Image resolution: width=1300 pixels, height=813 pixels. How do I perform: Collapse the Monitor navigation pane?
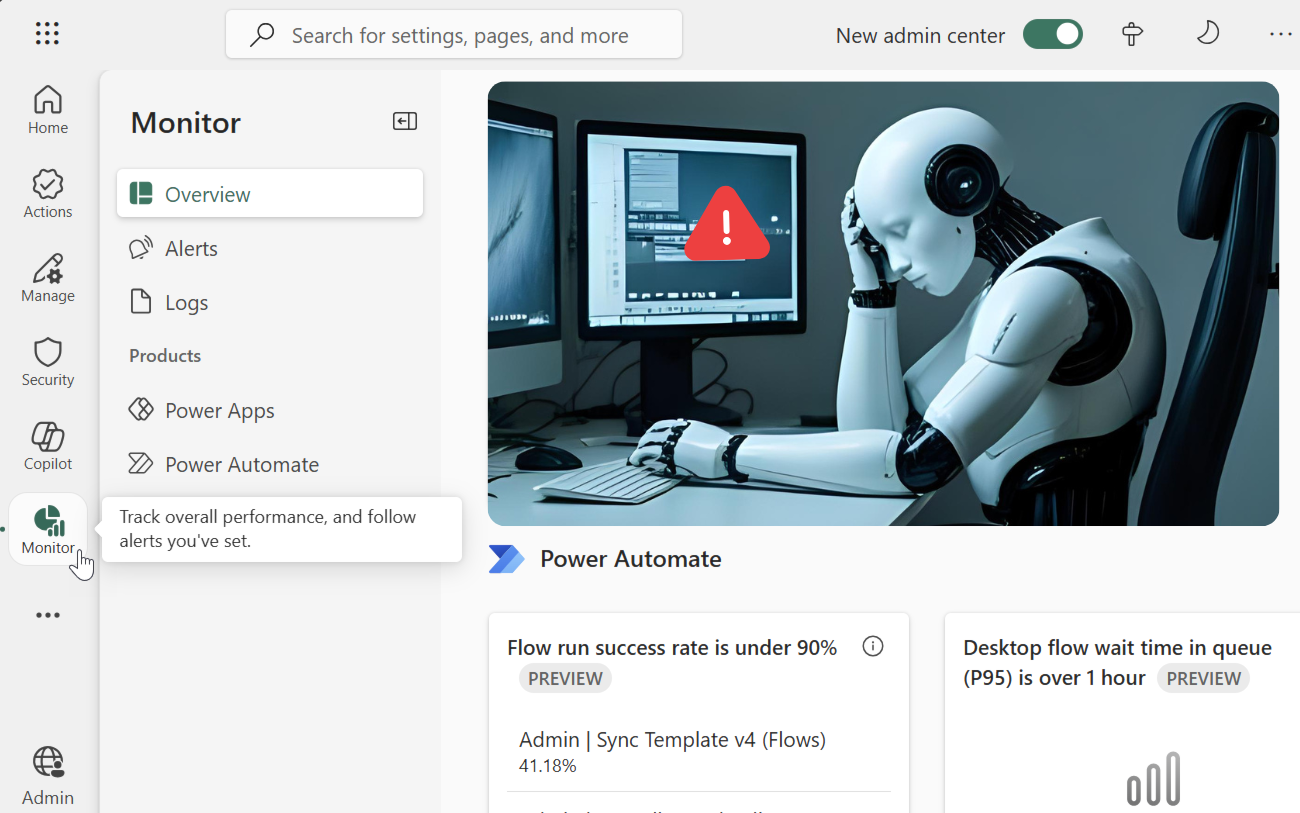tap(405, 122)
